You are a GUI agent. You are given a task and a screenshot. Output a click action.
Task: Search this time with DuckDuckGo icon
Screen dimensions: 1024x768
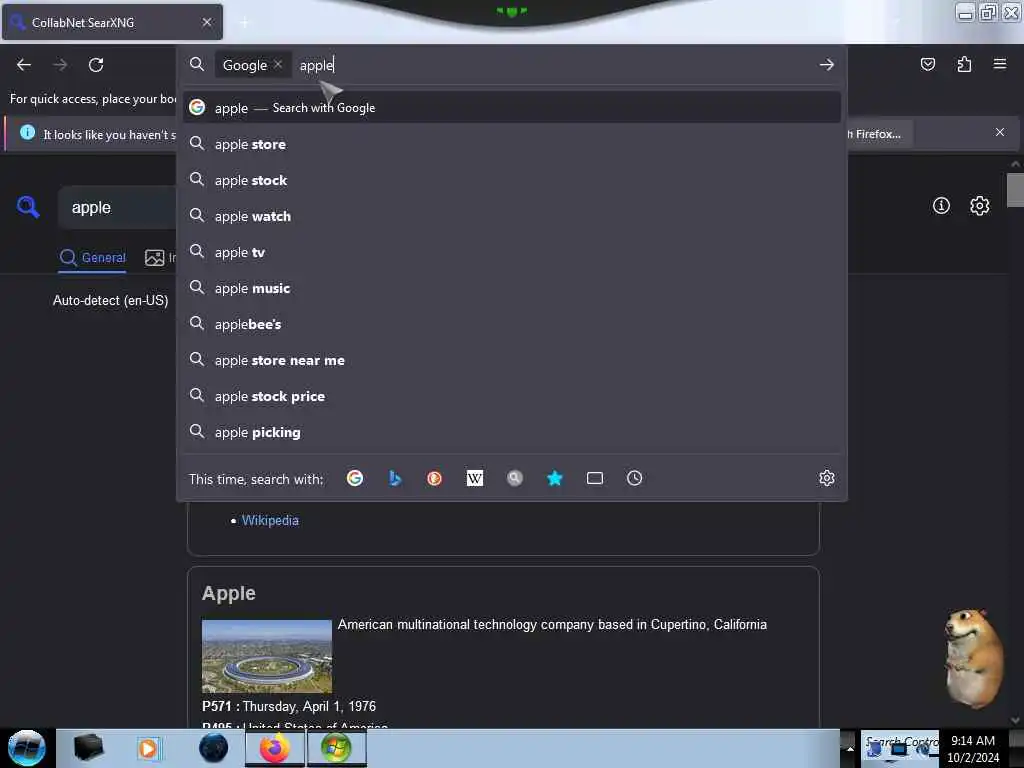pos(434,478)
